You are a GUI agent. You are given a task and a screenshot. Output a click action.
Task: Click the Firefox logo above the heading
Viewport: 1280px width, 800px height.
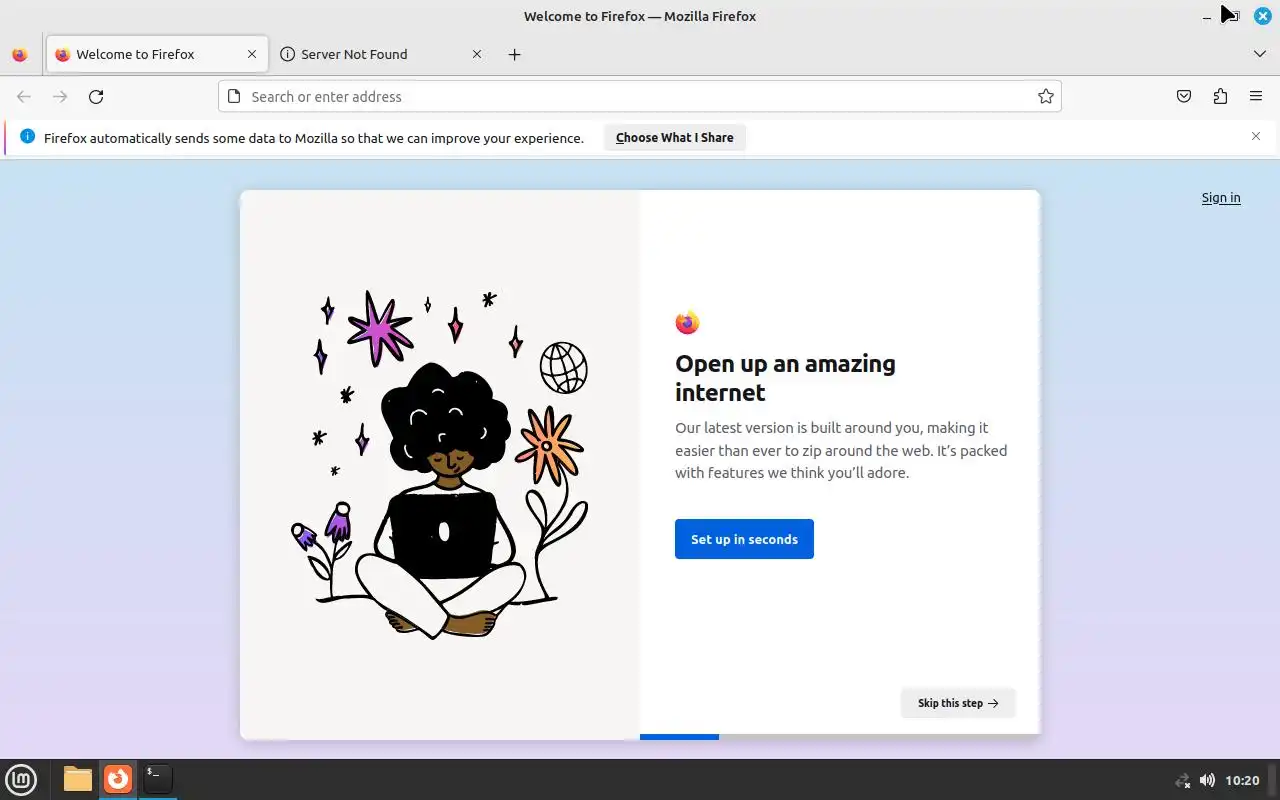coord(687,322)
